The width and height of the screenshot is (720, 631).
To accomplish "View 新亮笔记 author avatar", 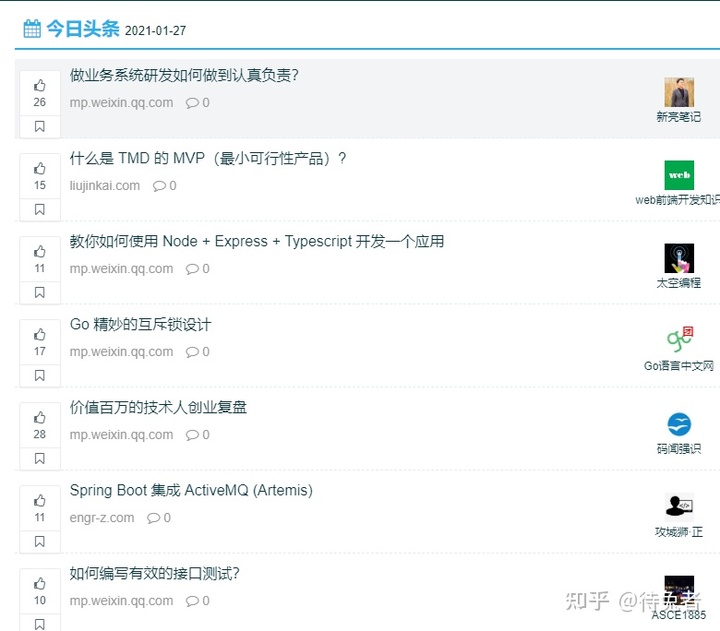I will (679, 93).
